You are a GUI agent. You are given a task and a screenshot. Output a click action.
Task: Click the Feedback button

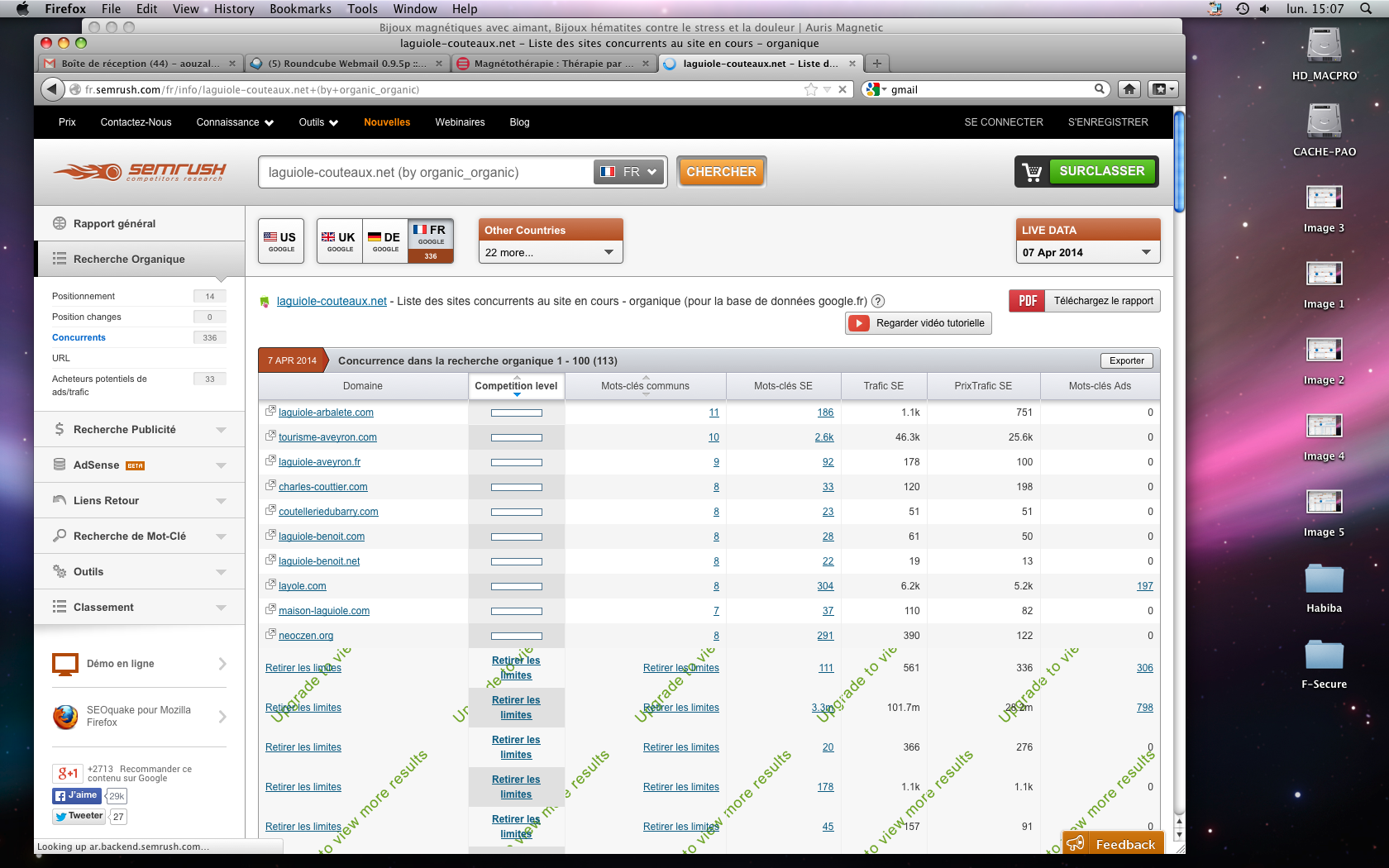(1113, 844)
